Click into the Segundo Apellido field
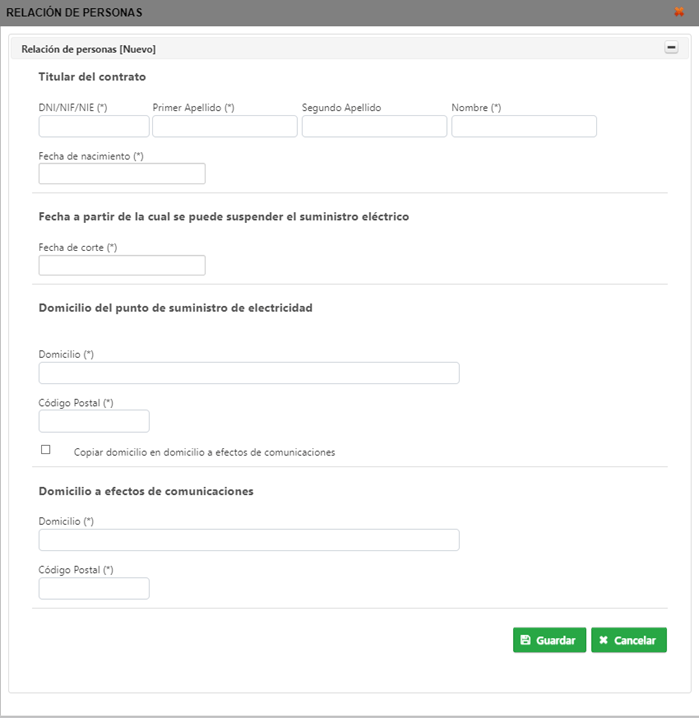 tap(374, 126)
